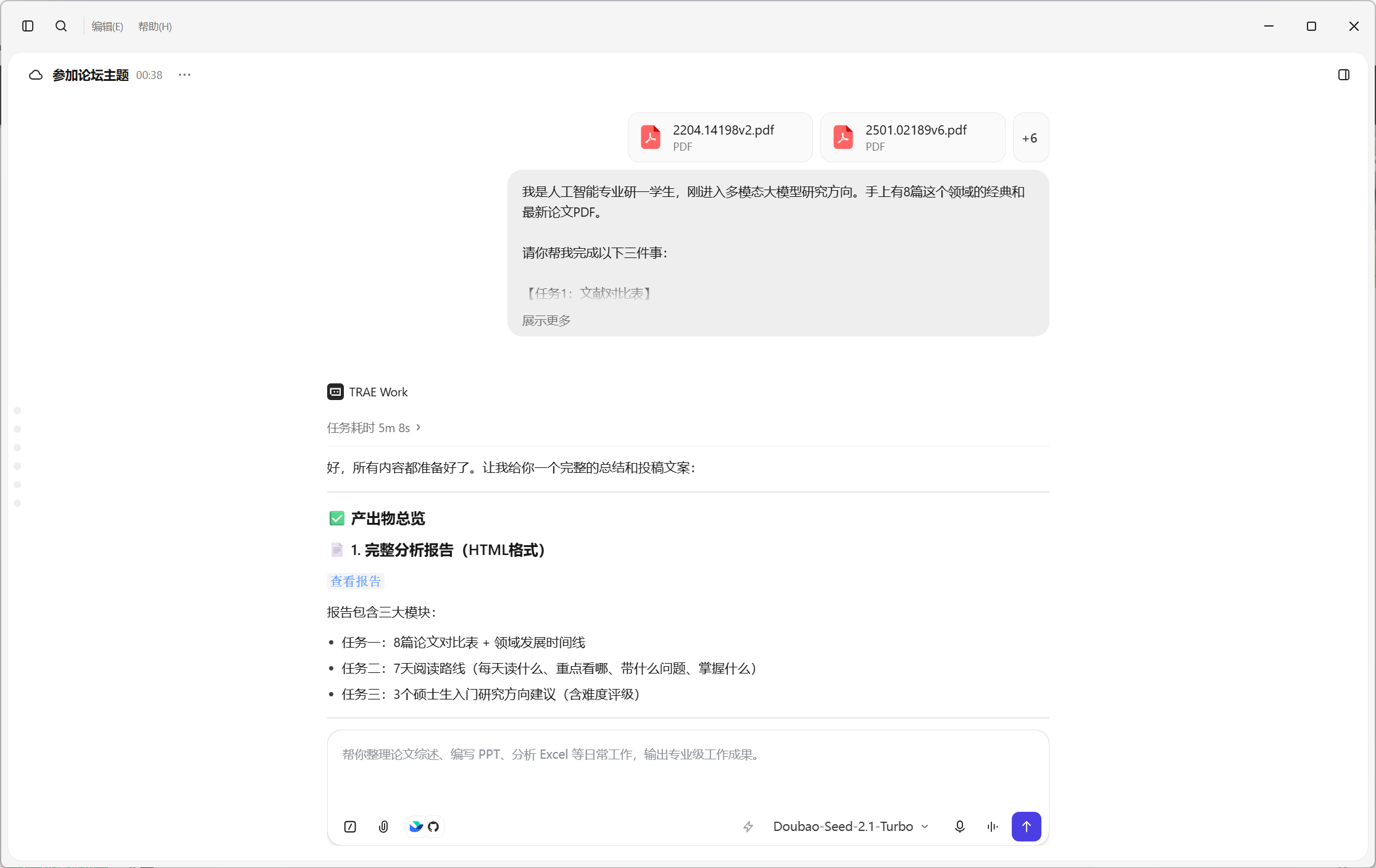This screenshot has width=1376, height=868.
Task: Click the 00:38 timestamp
Action: (149, 75)
